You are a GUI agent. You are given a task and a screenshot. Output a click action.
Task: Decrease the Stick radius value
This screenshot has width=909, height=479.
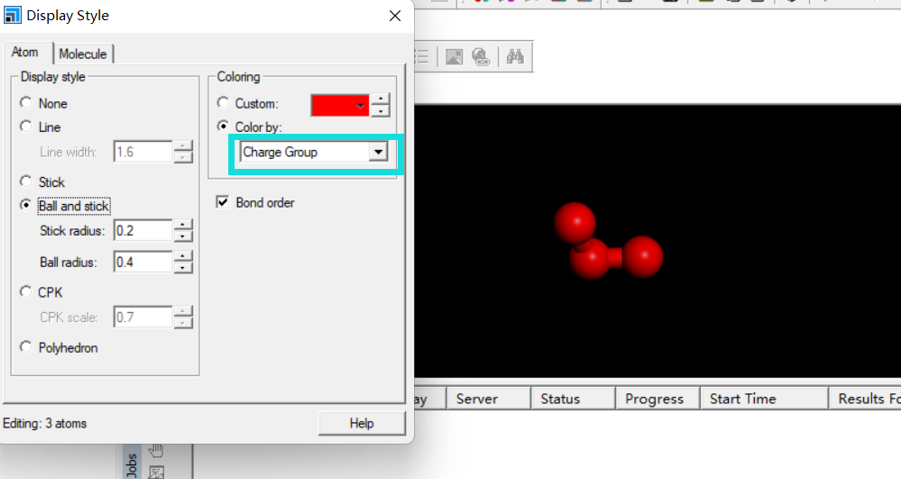point(183,236)
